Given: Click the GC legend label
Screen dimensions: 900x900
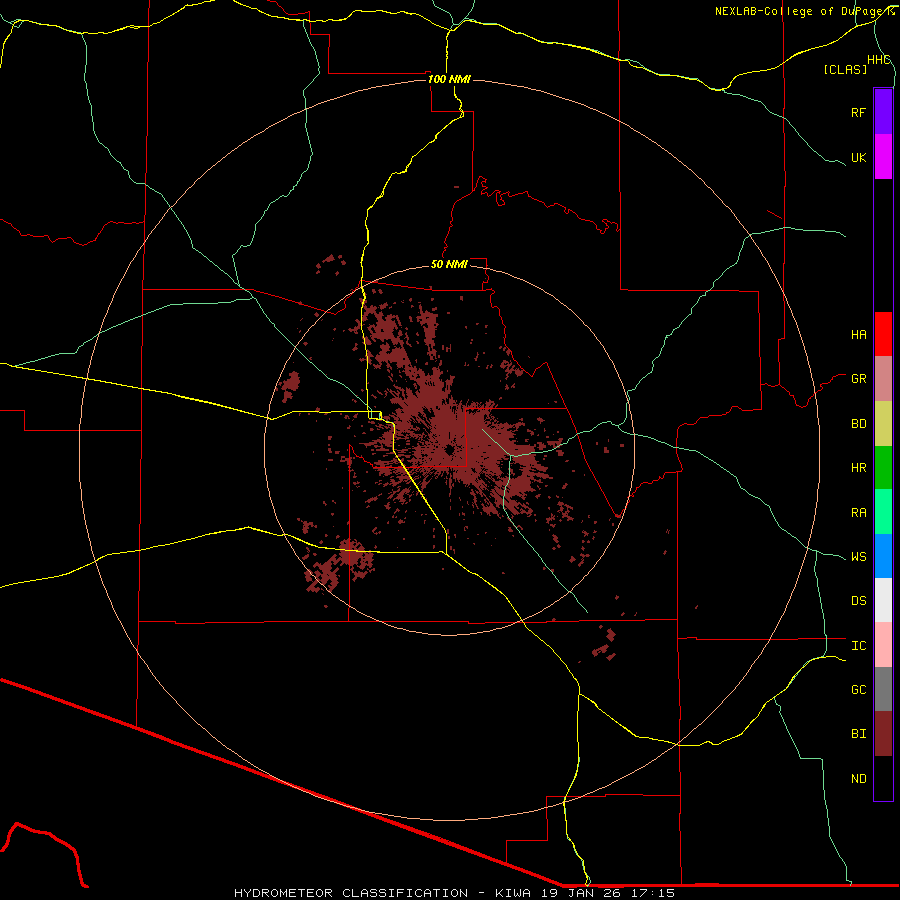Looking at the screenshot, I should coord(858,690).
